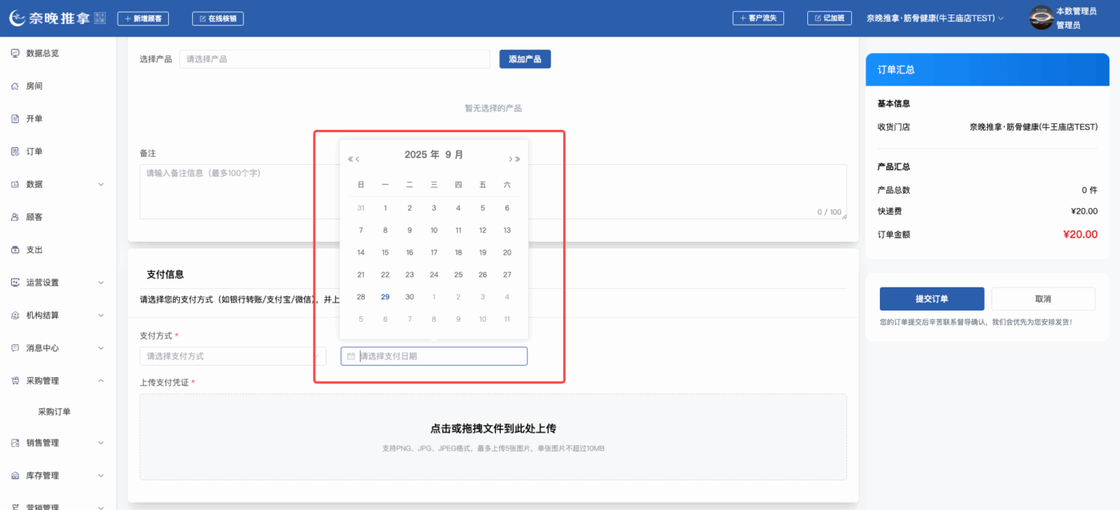Expand the 数据 sidebar submenu chevron
The height and width of the screenshot is (510, 1120).
pyautogui.click(x=101, y=184)
